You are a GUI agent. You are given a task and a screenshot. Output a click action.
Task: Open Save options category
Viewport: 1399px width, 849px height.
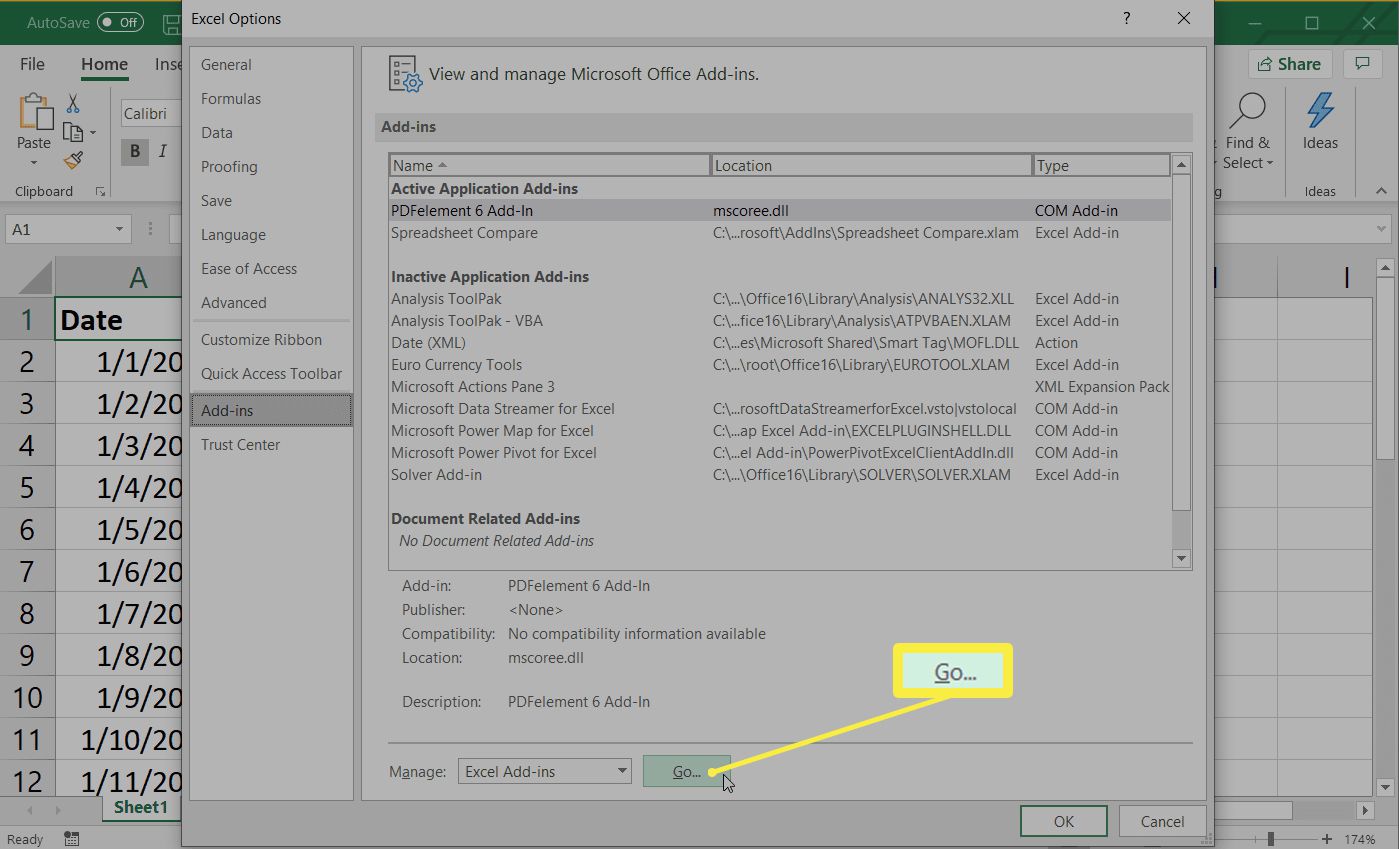[271, 200]
